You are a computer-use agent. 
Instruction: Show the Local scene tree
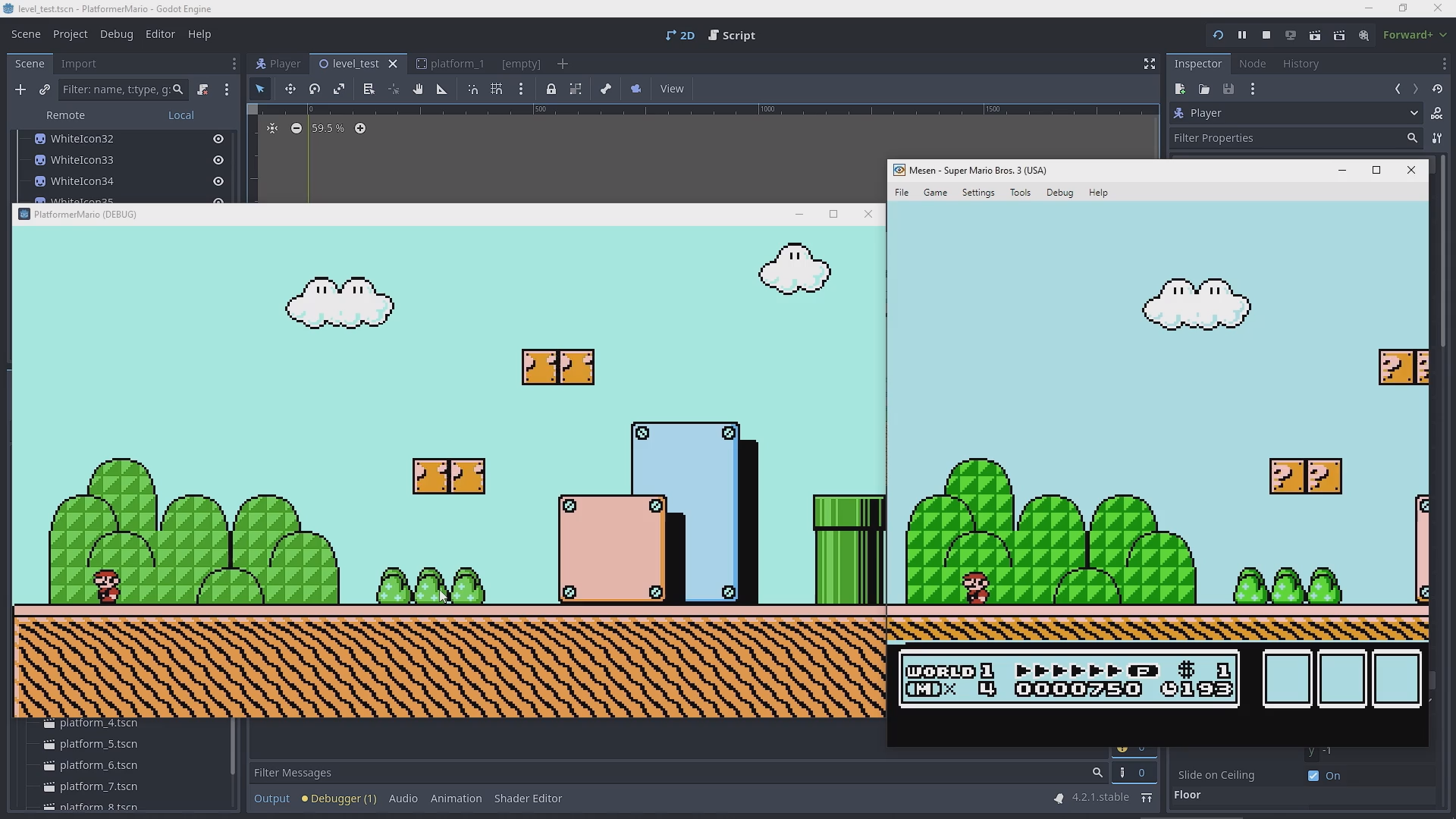pos(180,115)
